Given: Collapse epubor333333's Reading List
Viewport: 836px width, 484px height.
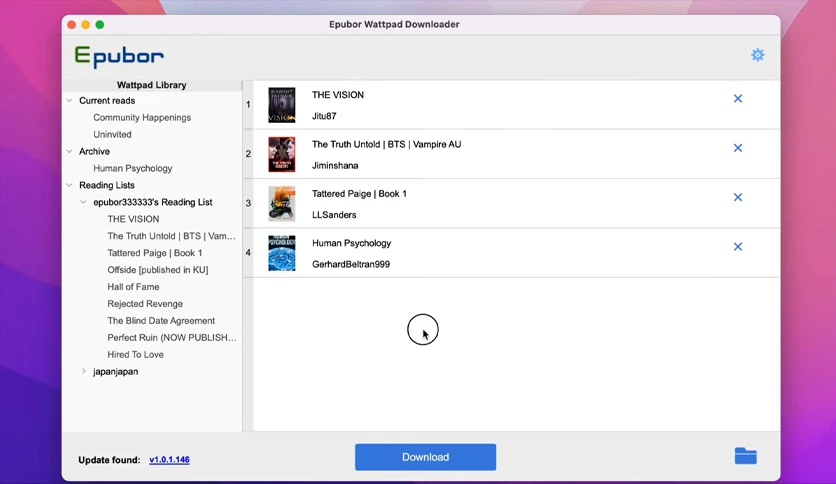Looking at the screenshot, I should pos(83,202).
